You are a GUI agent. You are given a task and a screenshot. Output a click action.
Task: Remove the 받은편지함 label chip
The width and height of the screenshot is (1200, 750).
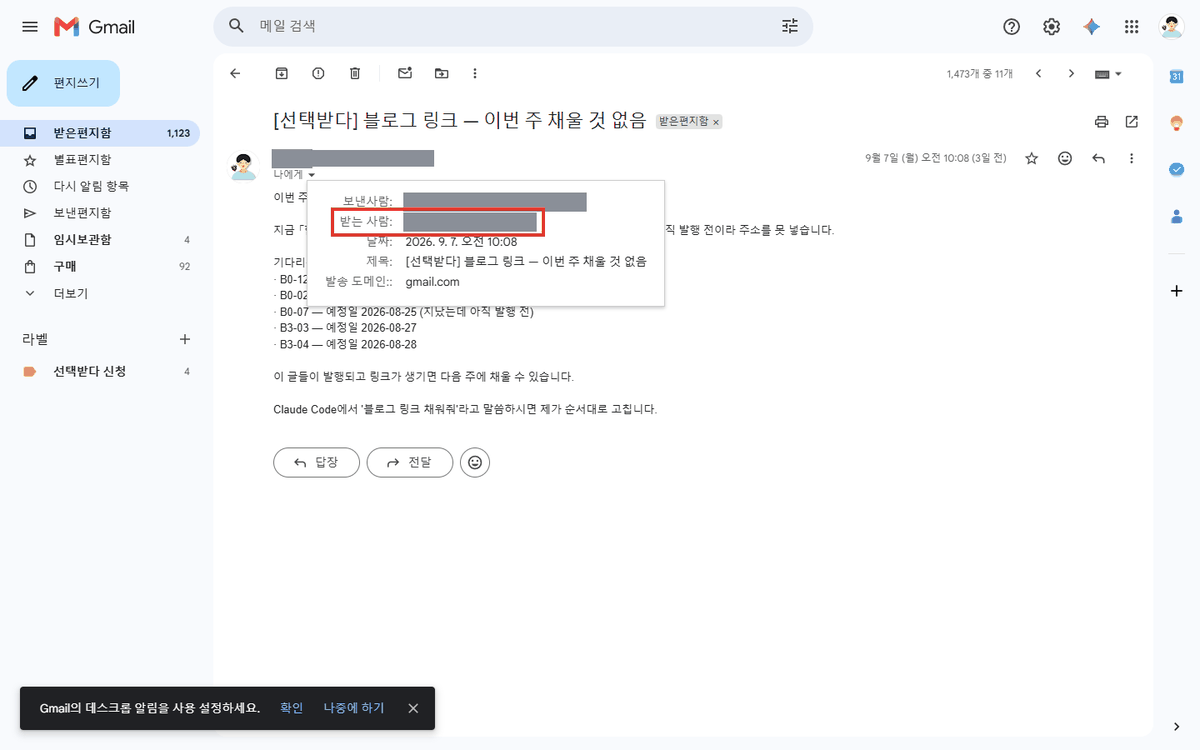716,121
